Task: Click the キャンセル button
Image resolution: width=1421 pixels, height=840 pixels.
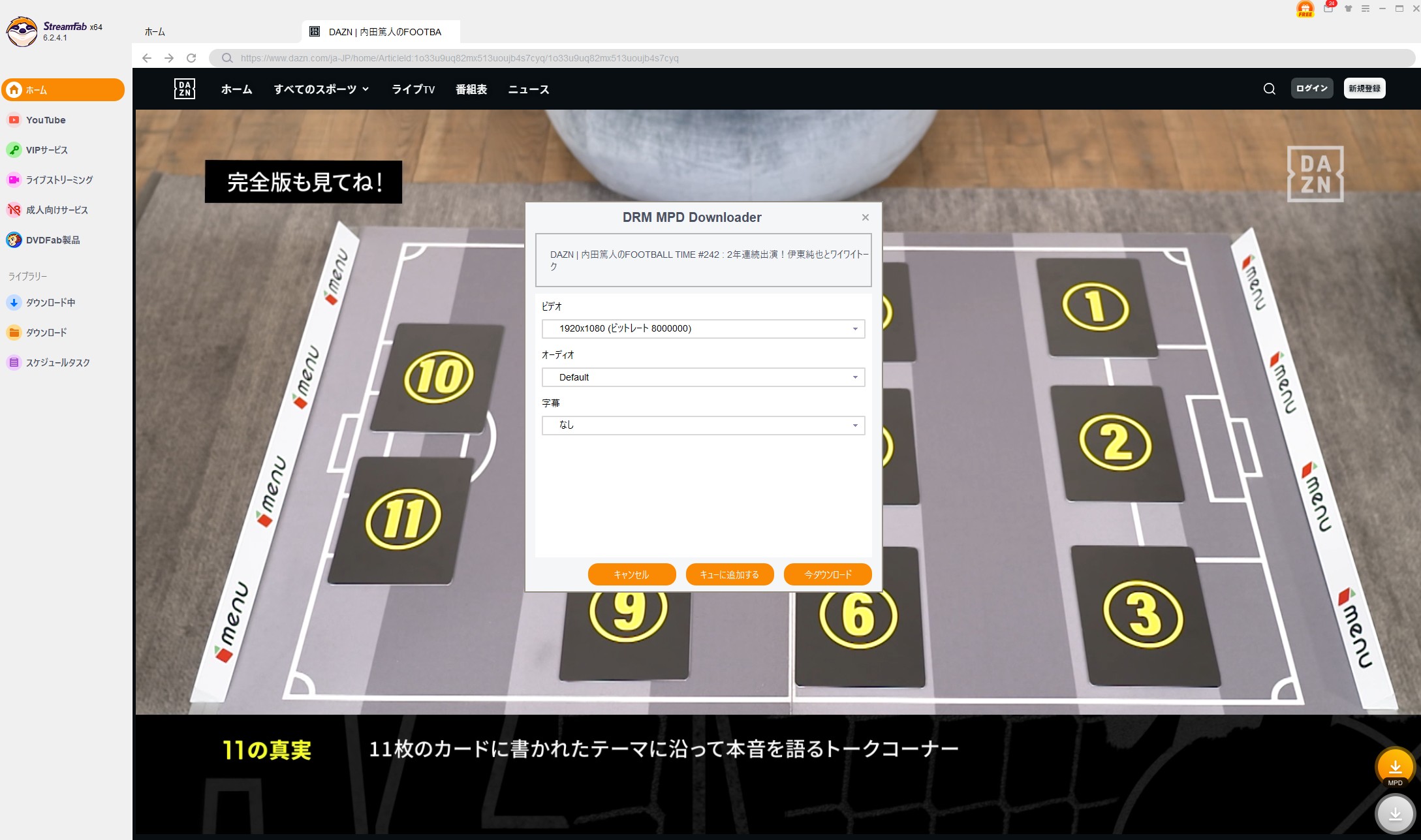Action: pos(632,574)
